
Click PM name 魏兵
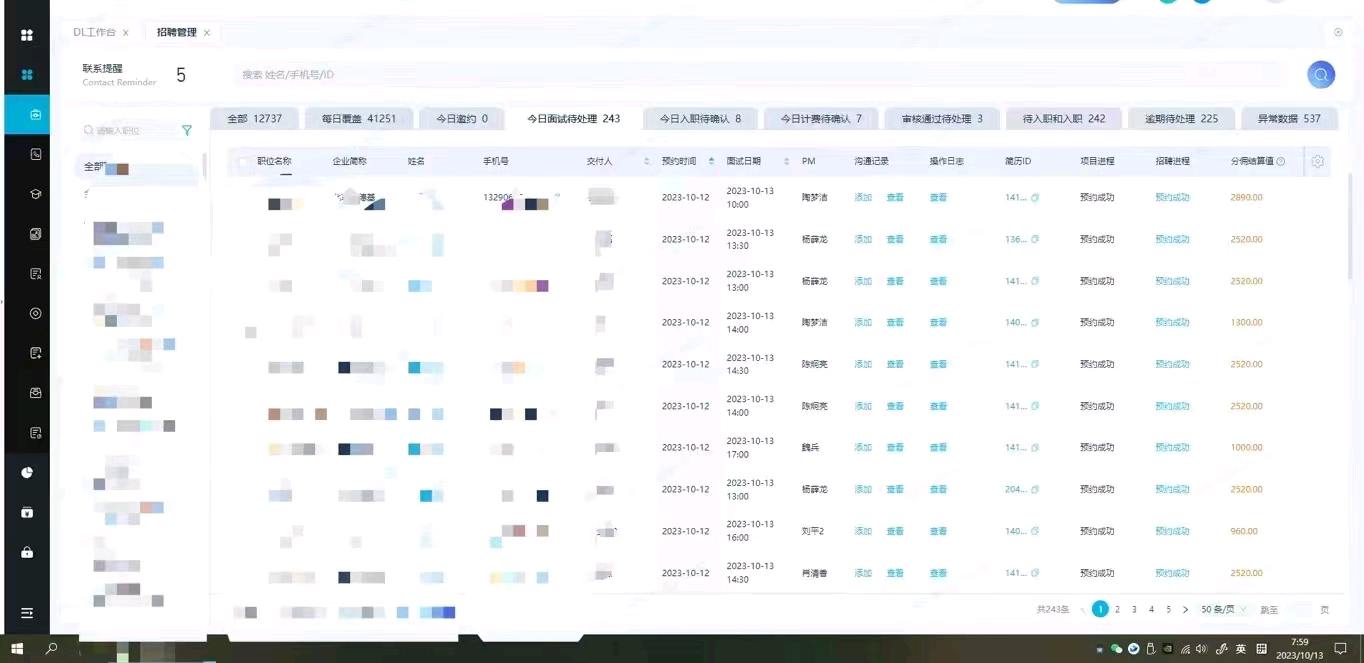(811, 448)
